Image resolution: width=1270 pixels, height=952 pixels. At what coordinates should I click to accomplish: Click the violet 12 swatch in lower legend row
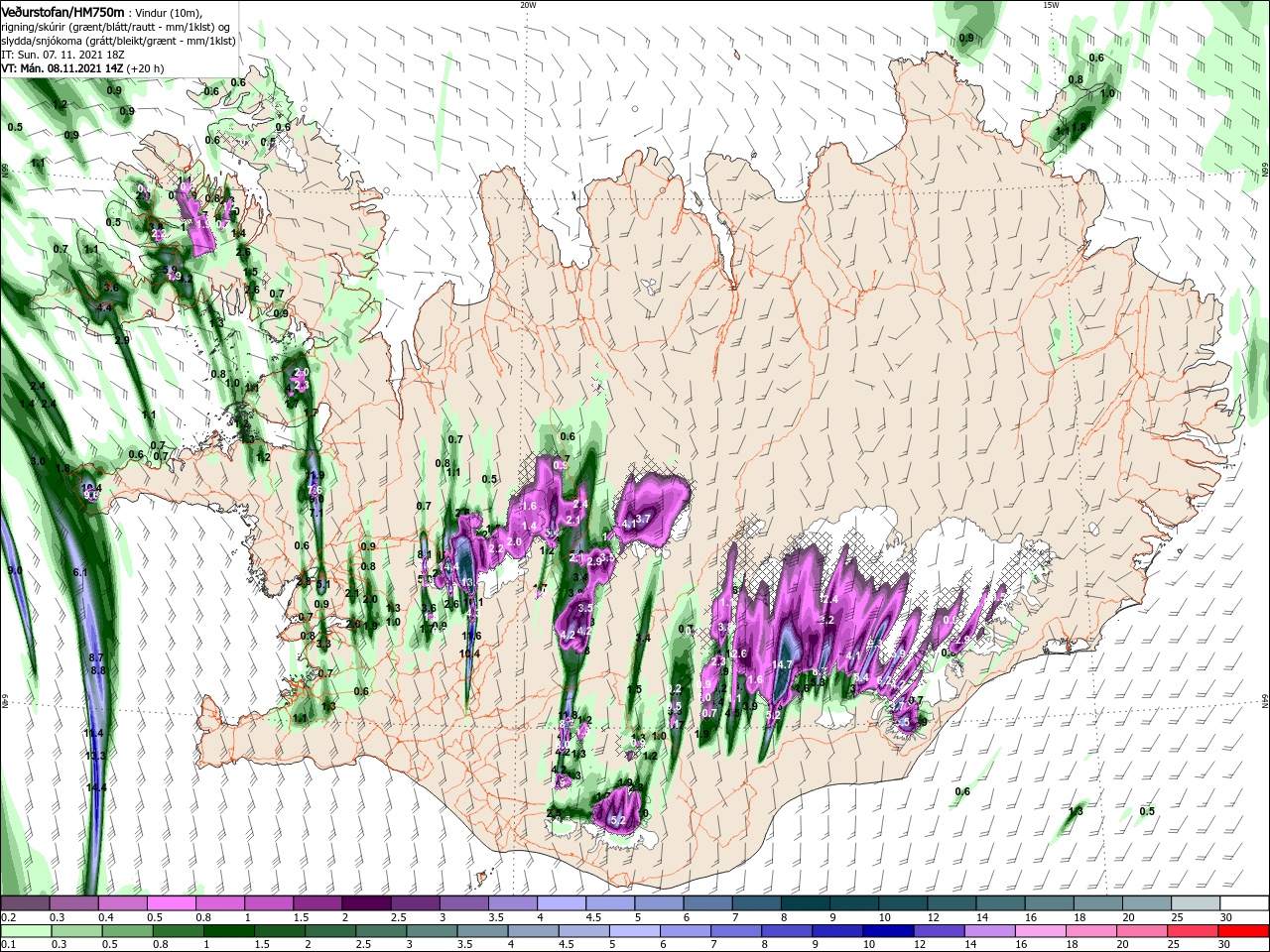click(939, 930)
